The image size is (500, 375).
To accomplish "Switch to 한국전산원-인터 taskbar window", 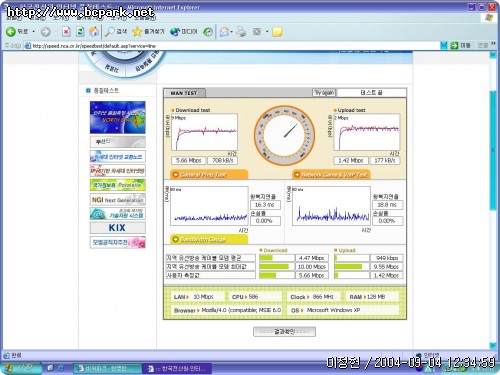I will point(177,368).
